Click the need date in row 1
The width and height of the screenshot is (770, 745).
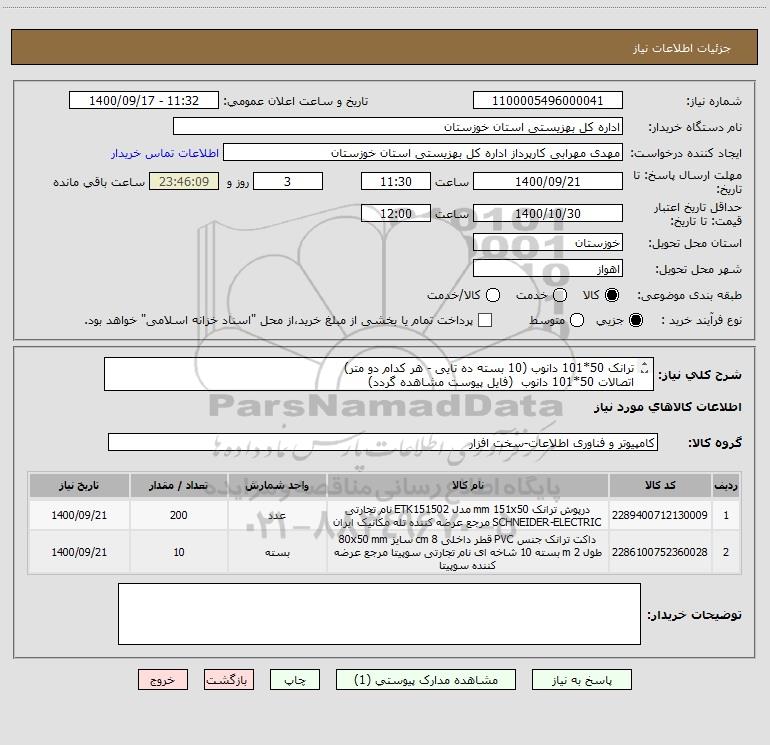coord(79,515)
